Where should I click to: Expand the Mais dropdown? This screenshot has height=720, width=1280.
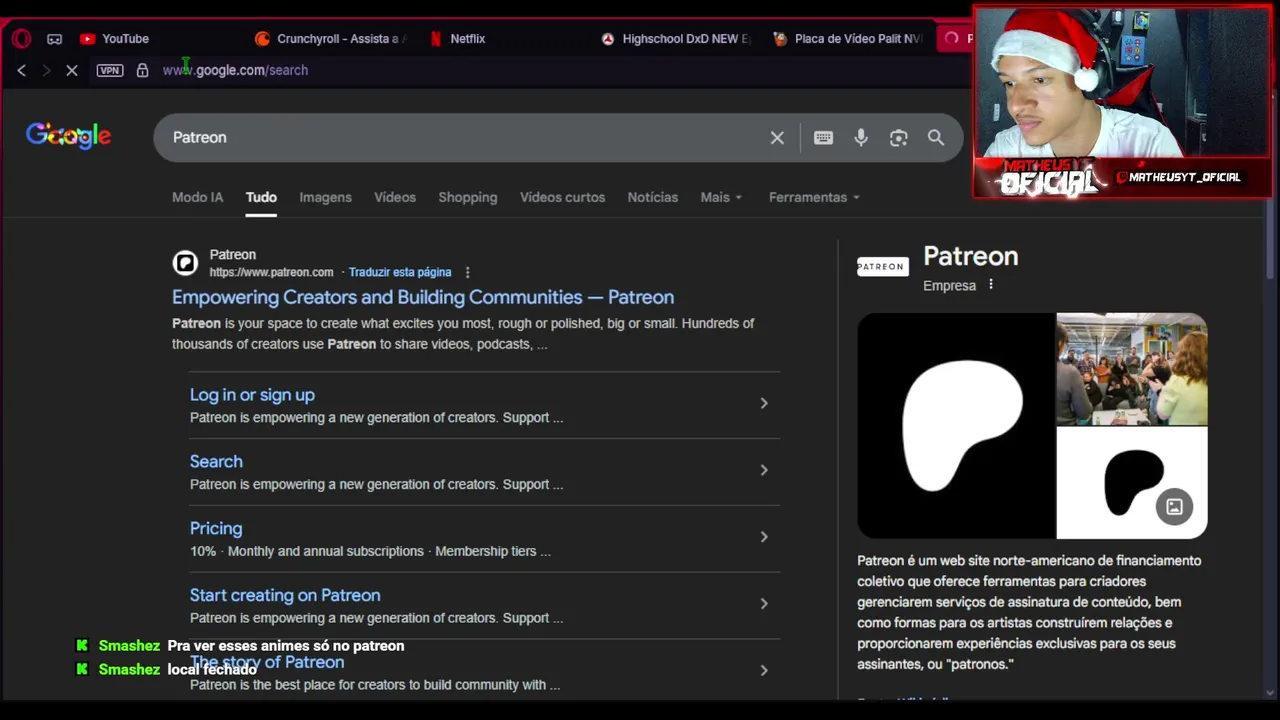tap(721, 197)
